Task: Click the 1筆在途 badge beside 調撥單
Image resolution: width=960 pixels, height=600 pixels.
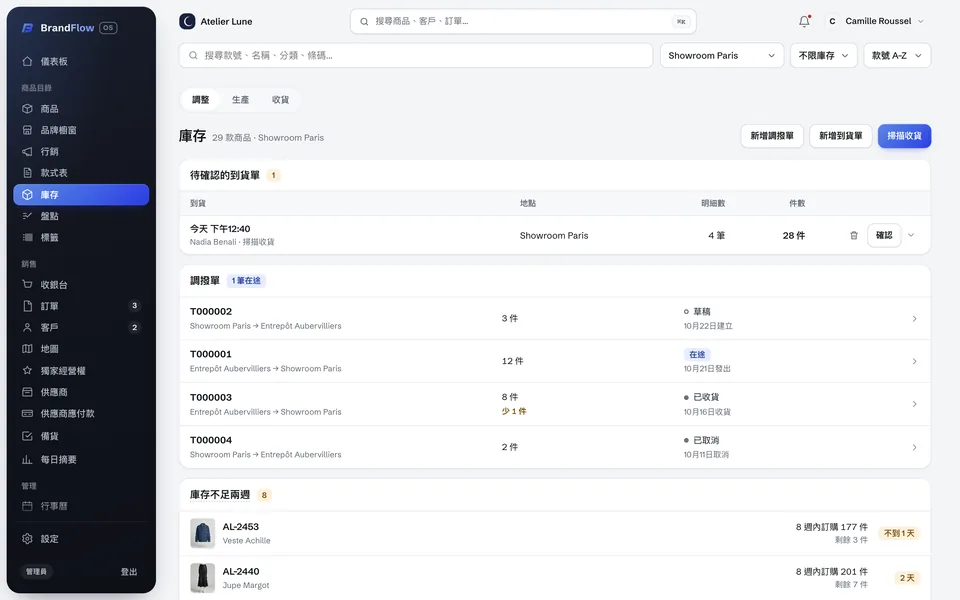Action: click(246, 280)
